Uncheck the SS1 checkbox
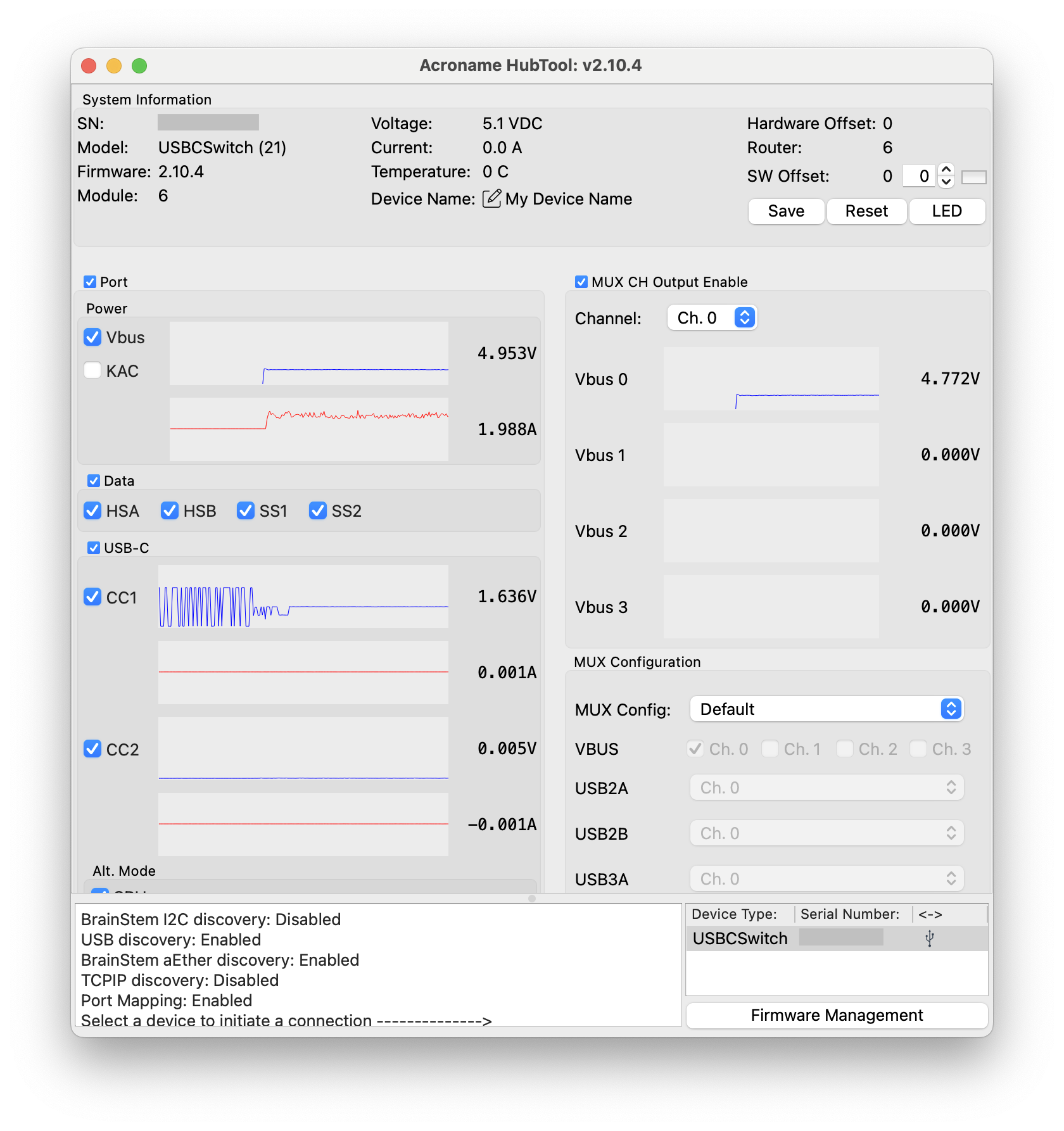 (x=246, y=510)
